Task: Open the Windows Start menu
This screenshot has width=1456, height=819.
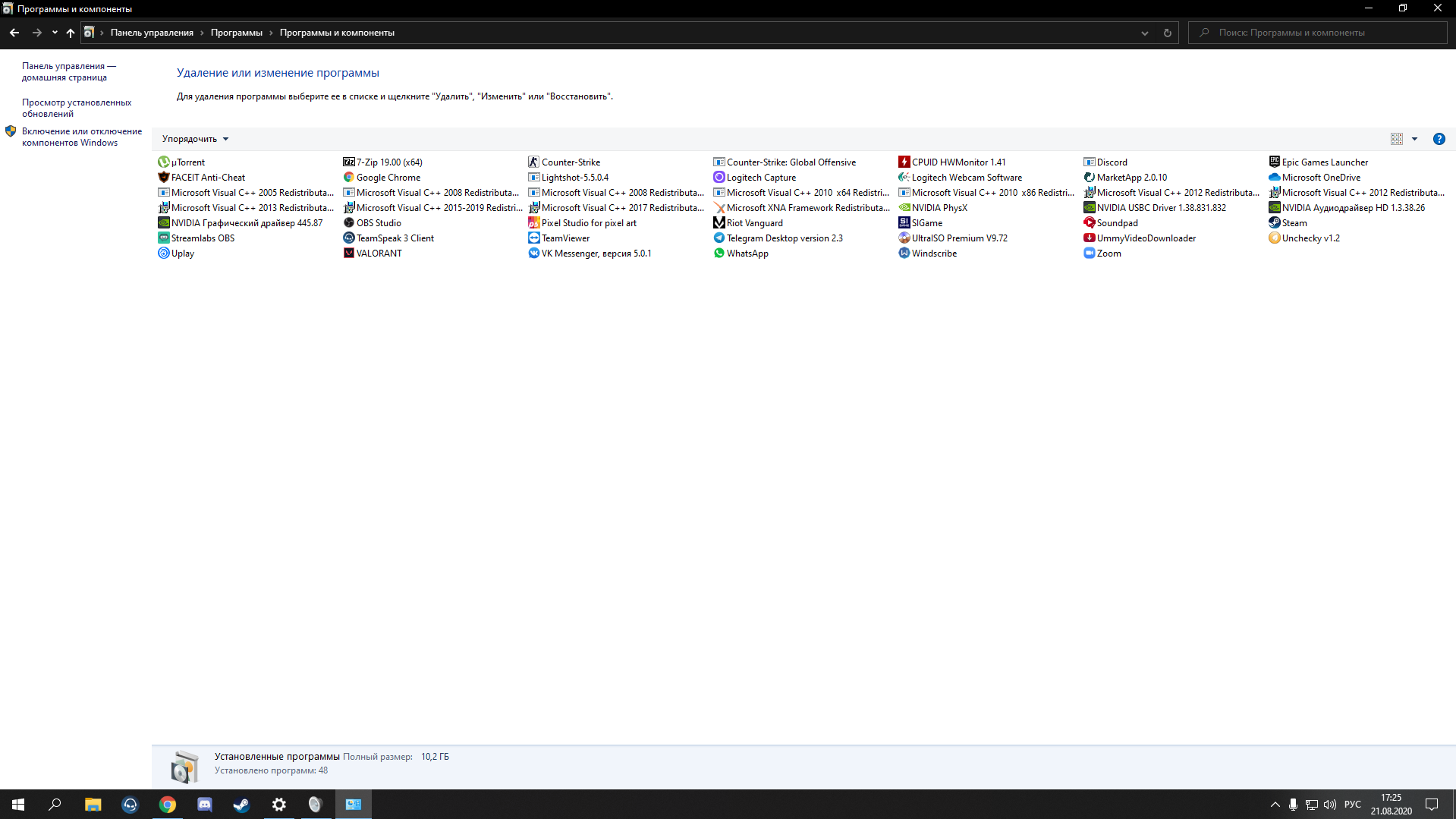Action: click(18, 805)
